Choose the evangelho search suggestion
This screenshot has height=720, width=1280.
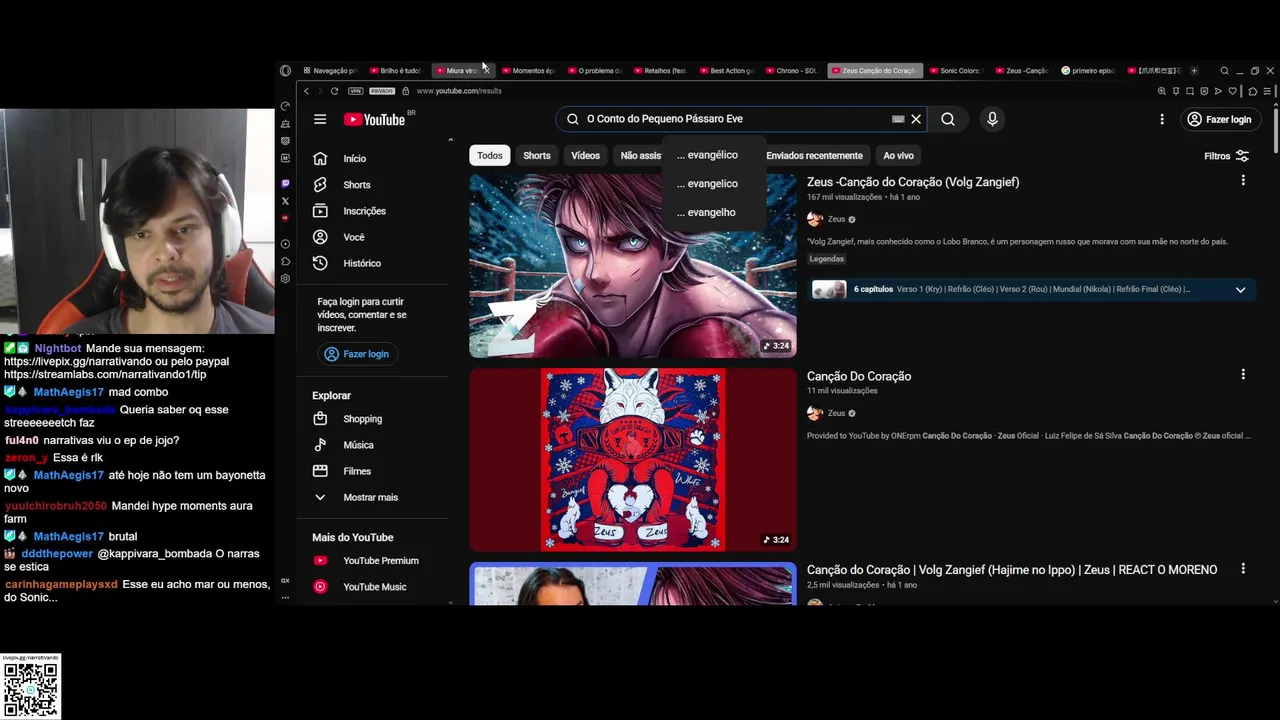(706, 212)
